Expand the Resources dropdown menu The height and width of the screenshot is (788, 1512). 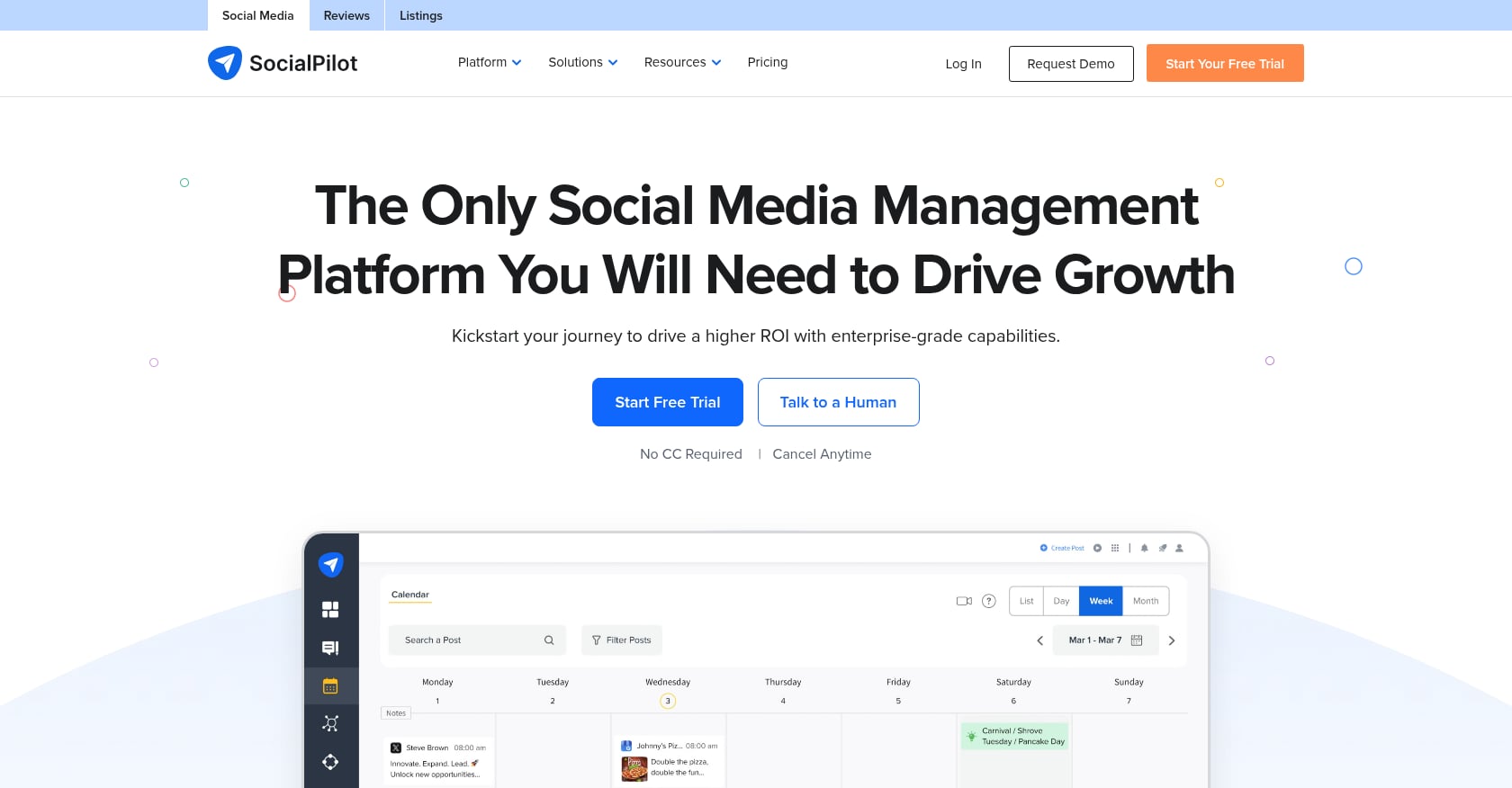pyautogui.click(x=682, y=62)
